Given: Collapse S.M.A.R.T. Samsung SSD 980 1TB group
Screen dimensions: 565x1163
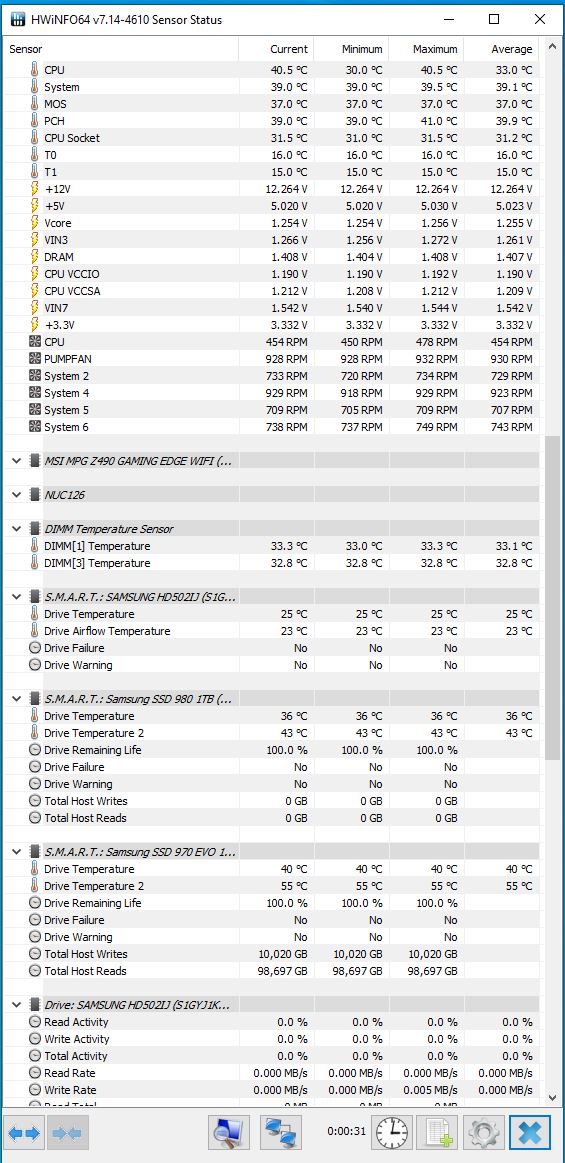Looking at the screenshot, I should tap(16, 699).
